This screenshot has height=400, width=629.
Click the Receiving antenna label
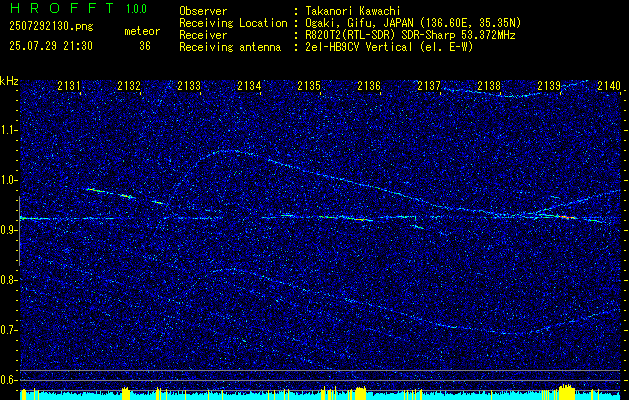pyautogui.click(x=230, y=47)
